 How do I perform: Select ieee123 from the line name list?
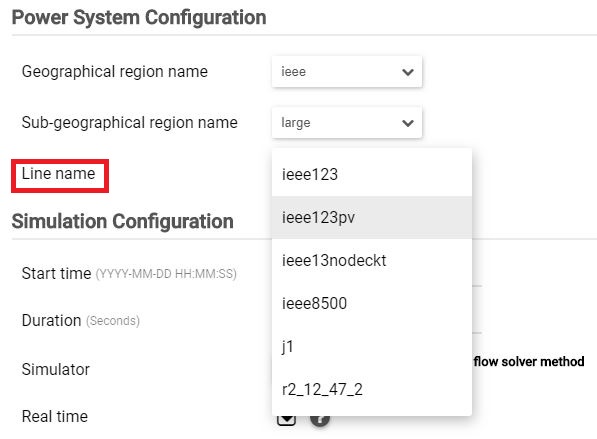pos(372,175)
